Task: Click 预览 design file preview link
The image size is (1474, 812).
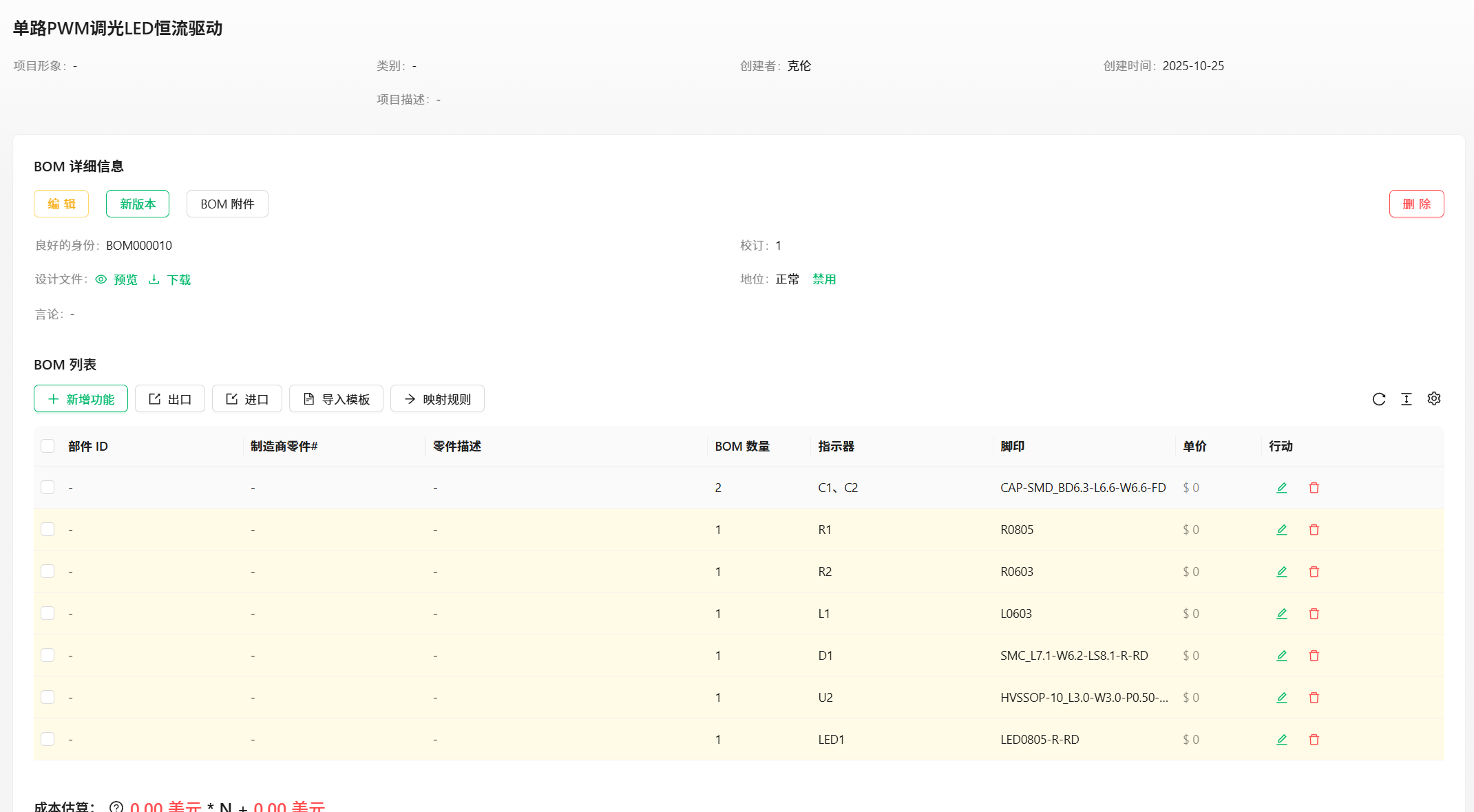Action: pyautogui.click(x=117, y=279)
